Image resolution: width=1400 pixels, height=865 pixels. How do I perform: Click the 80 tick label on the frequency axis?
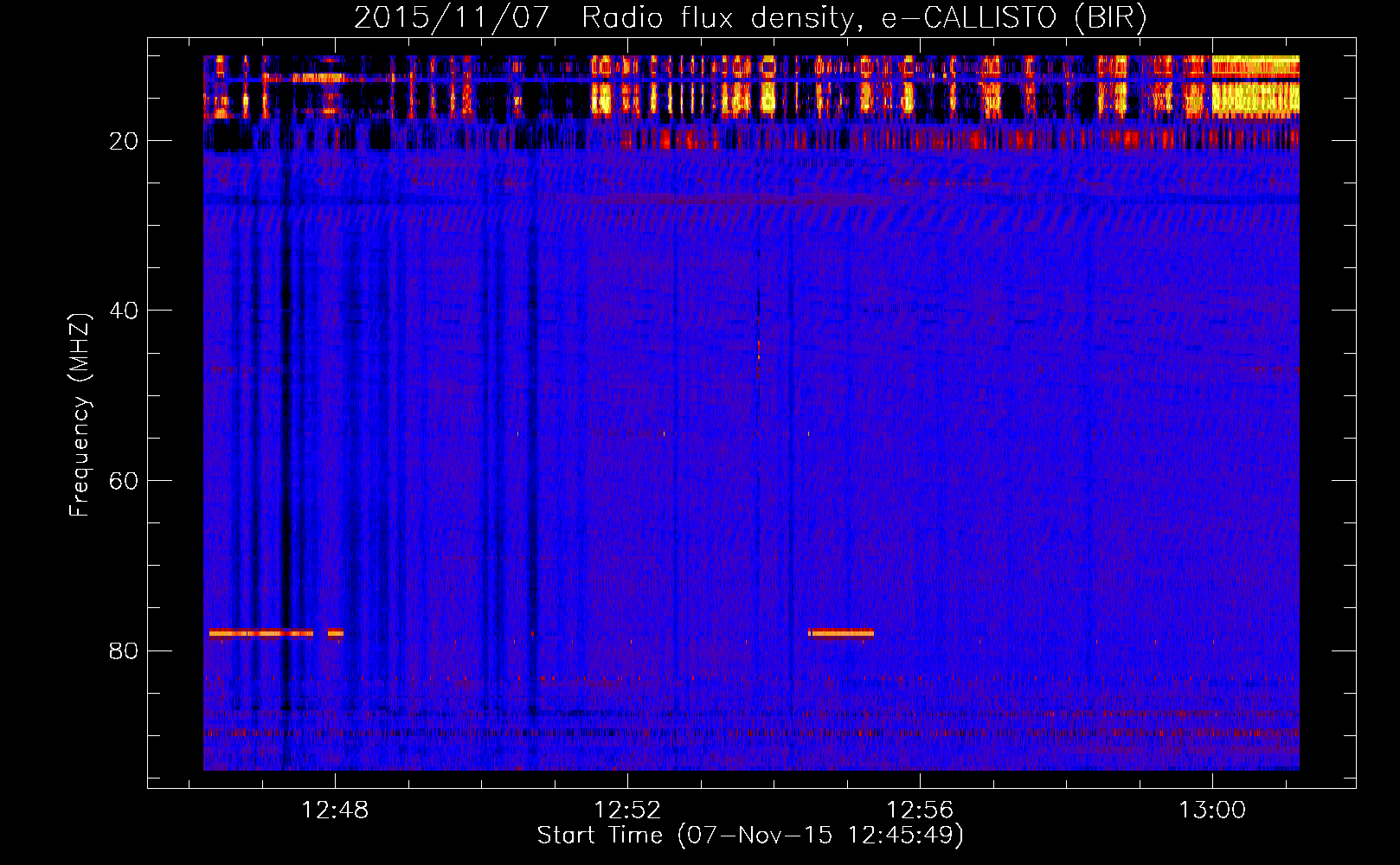[124, 650]
